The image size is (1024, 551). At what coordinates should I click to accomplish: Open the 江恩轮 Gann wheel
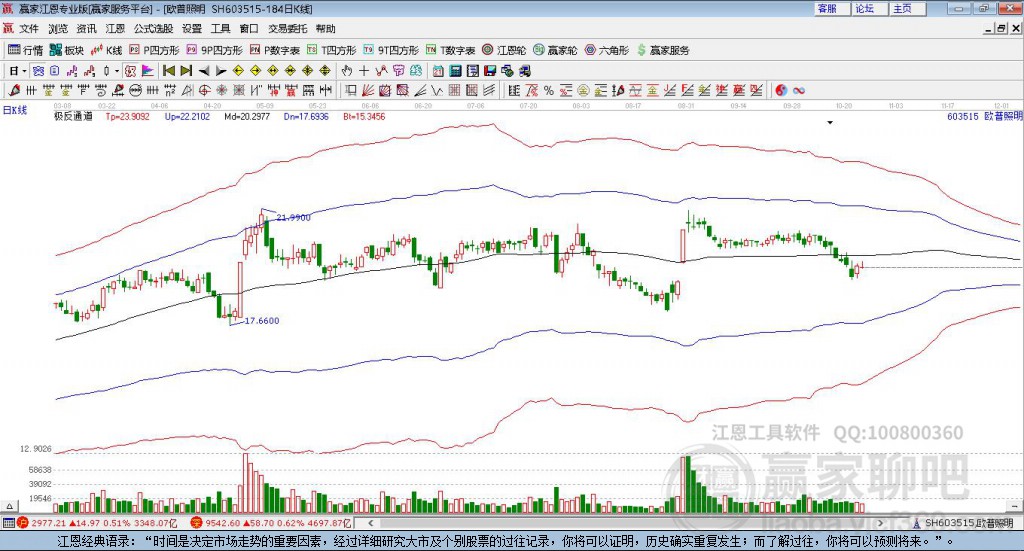pos(504,50)
